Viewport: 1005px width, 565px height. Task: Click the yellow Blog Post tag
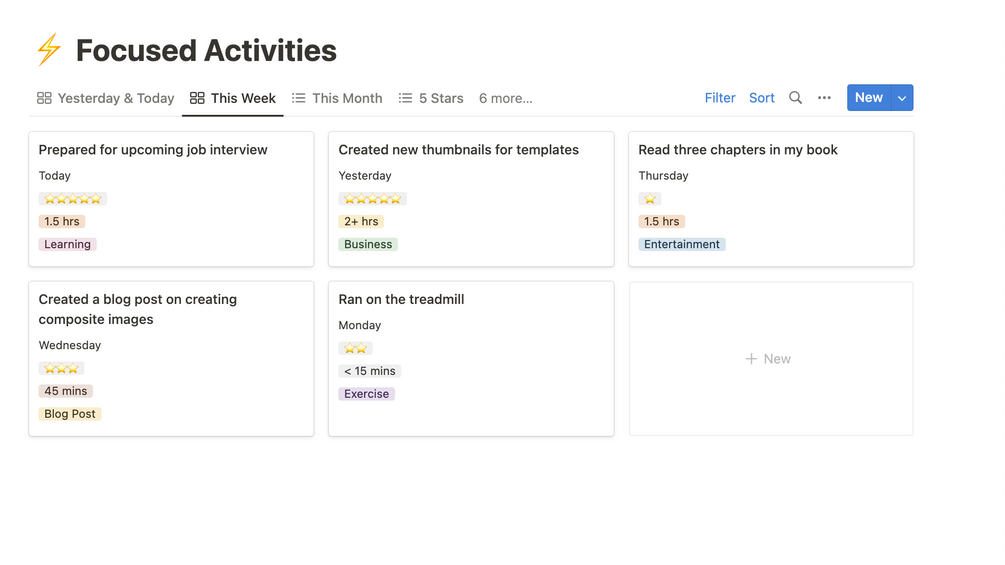click(x=70, y=414)
